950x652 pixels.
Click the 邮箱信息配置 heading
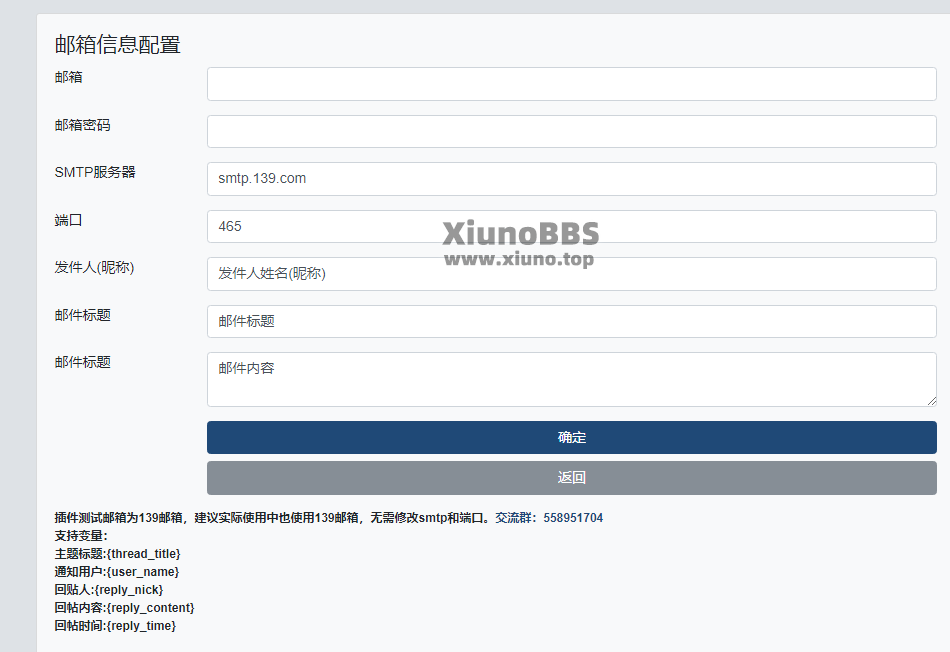(x=118, y=45)
